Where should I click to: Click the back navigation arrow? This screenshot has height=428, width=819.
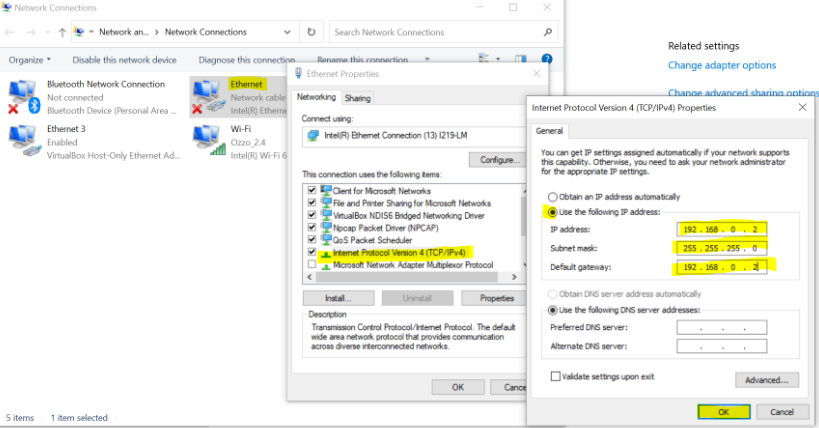9,32
